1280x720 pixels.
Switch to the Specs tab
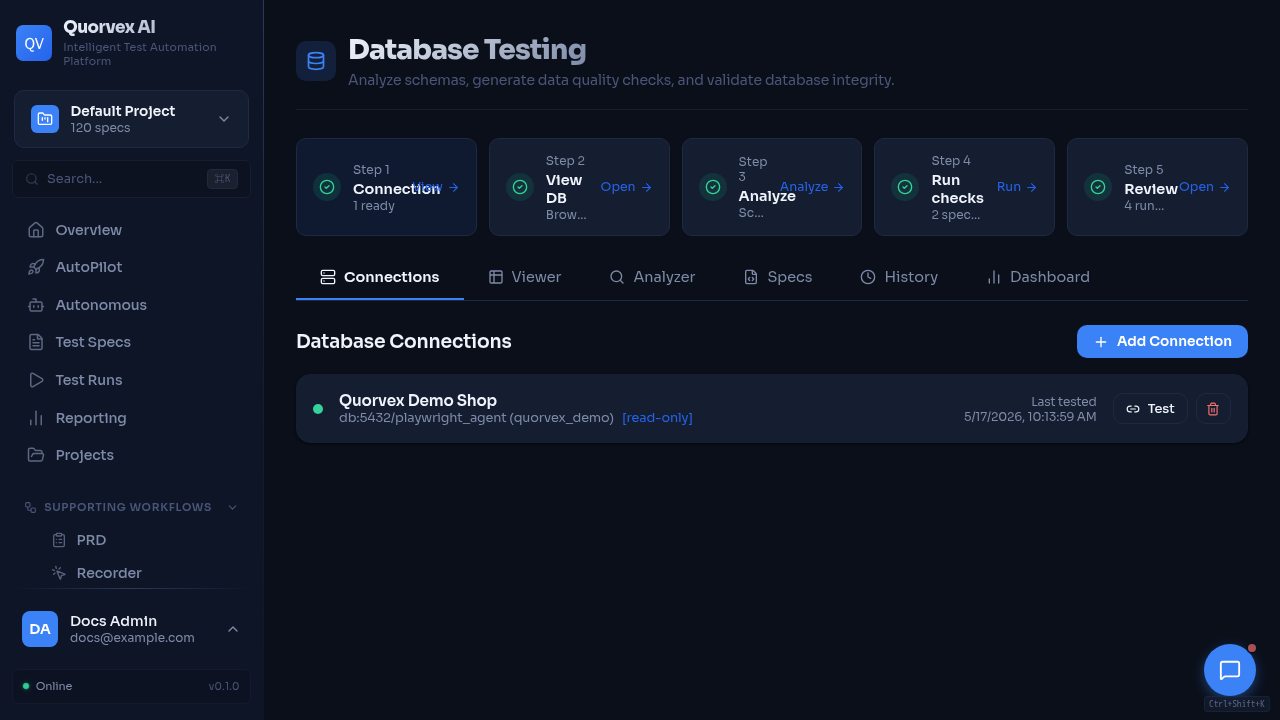(x=778, y=277)
